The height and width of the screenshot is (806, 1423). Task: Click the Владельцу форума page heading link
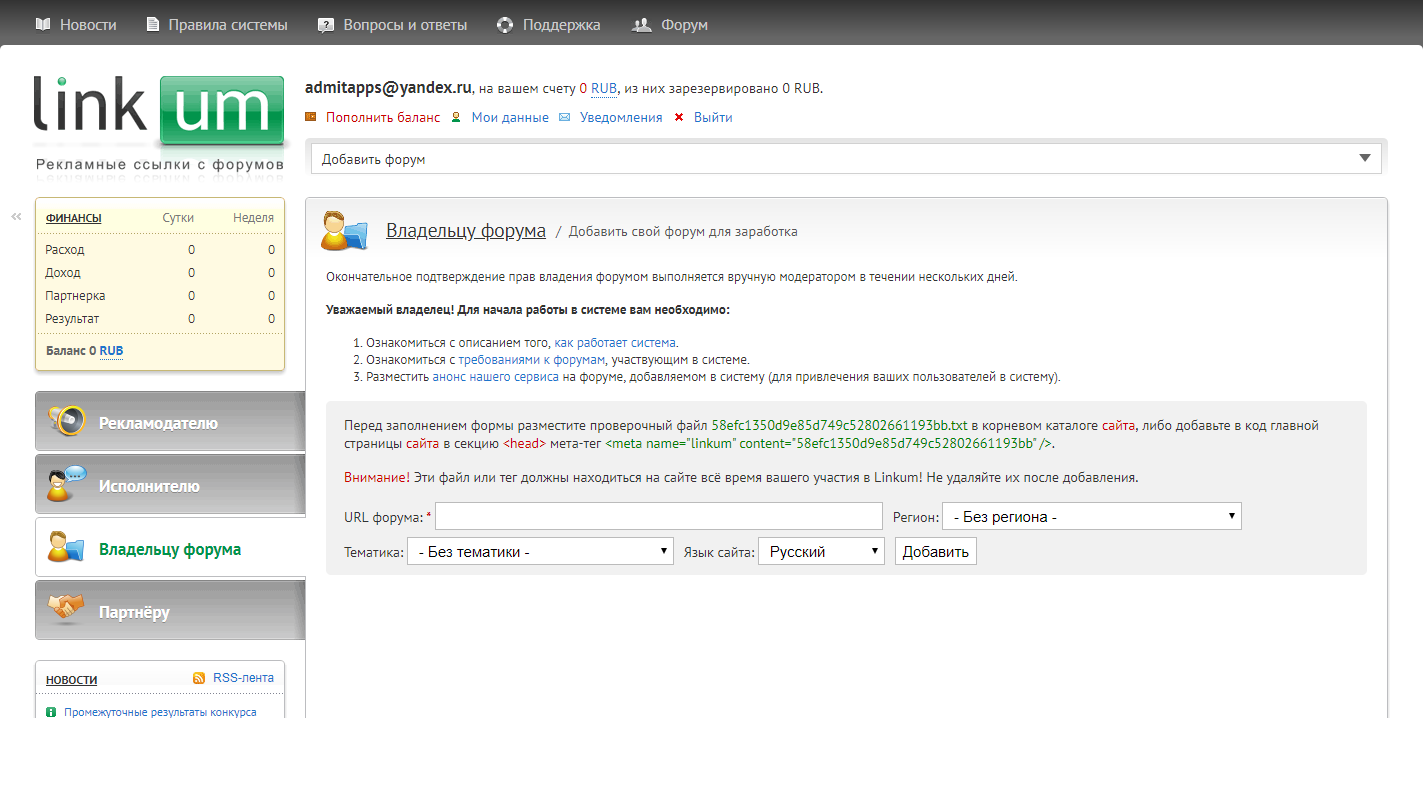pyautogui.click(x=466, y=231)
